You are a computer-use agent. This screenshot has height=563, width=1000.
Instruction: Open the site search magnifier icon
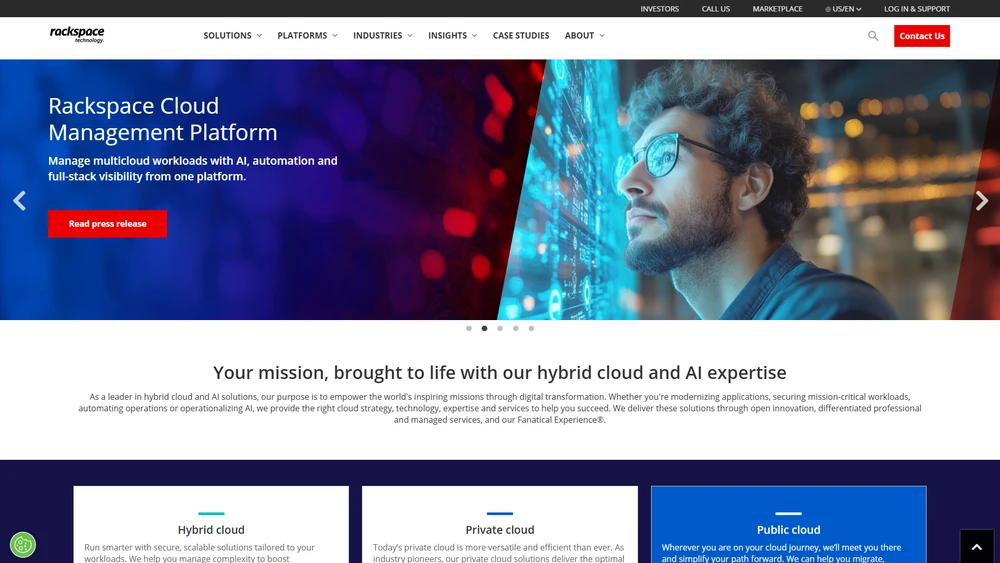click(x=873, y=36)
